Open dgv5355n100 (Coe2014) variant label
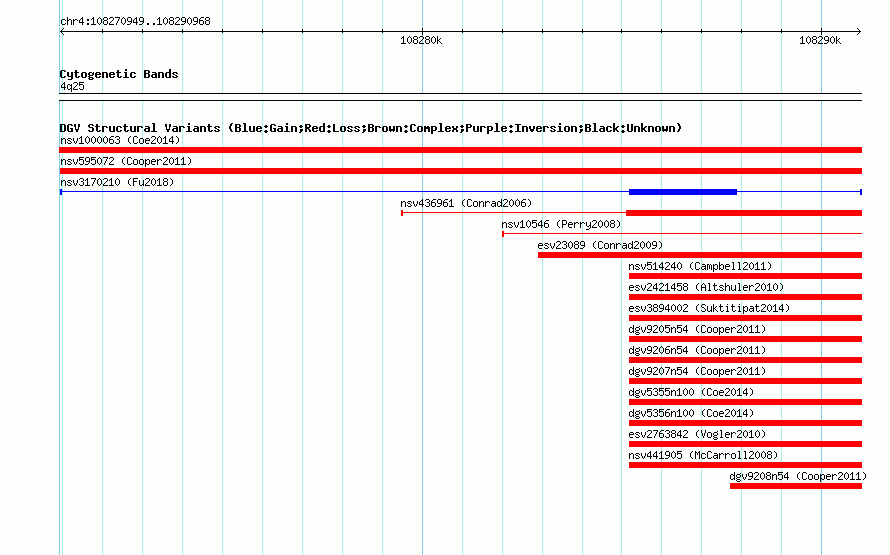Viewport: 890px width, 555px height. (x=691, y=392)
